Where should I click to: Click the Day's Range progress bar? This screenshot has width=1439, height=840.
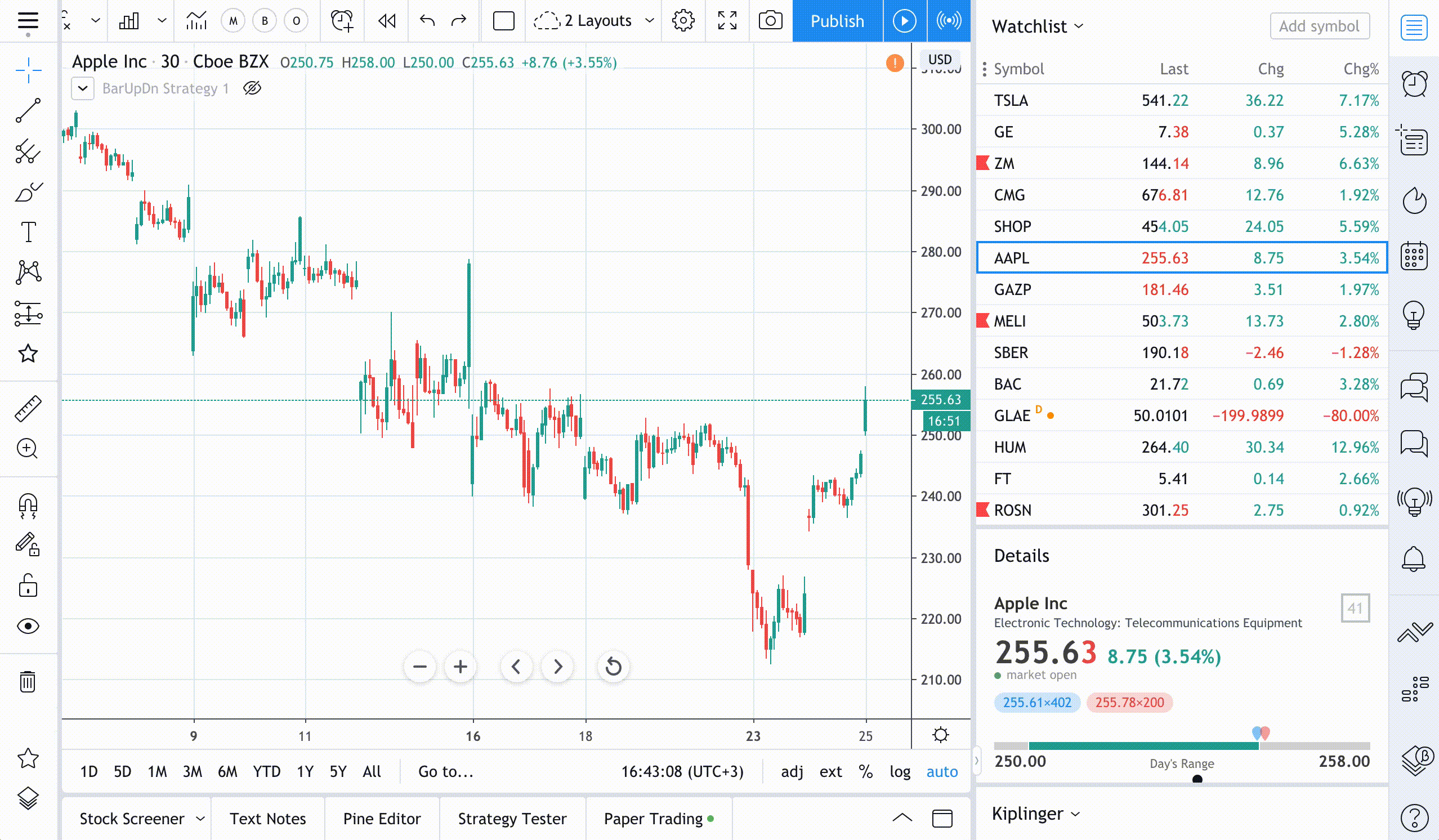(1182, 746)
